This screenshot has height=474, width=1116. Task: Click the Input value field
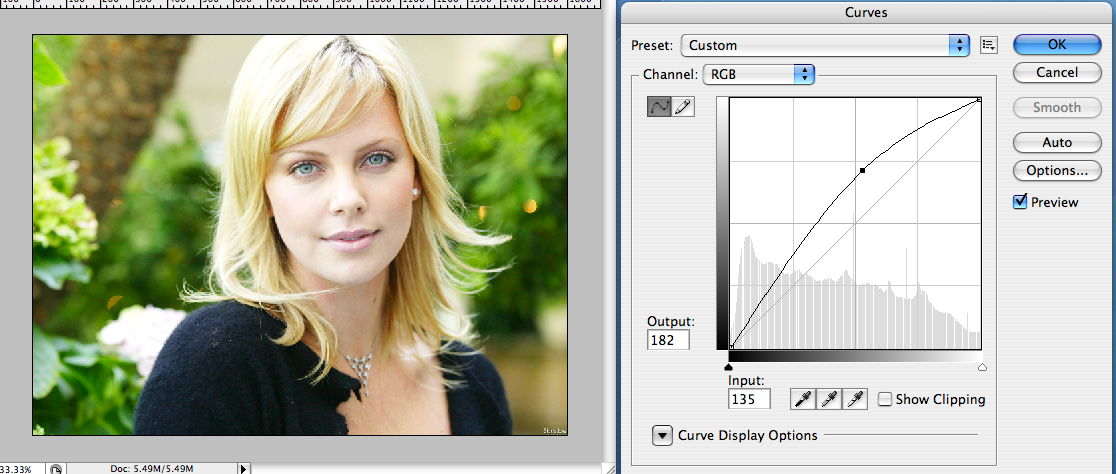point(749,399)
